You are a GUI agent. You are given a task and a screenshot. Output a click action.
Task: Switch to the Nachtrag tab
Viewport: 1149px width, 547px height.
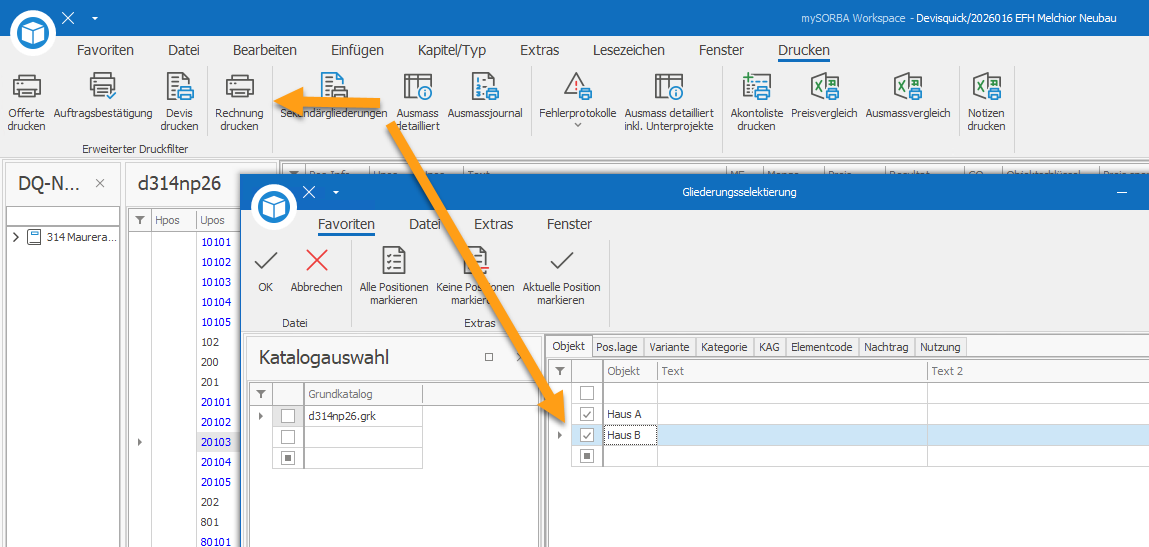887,347
